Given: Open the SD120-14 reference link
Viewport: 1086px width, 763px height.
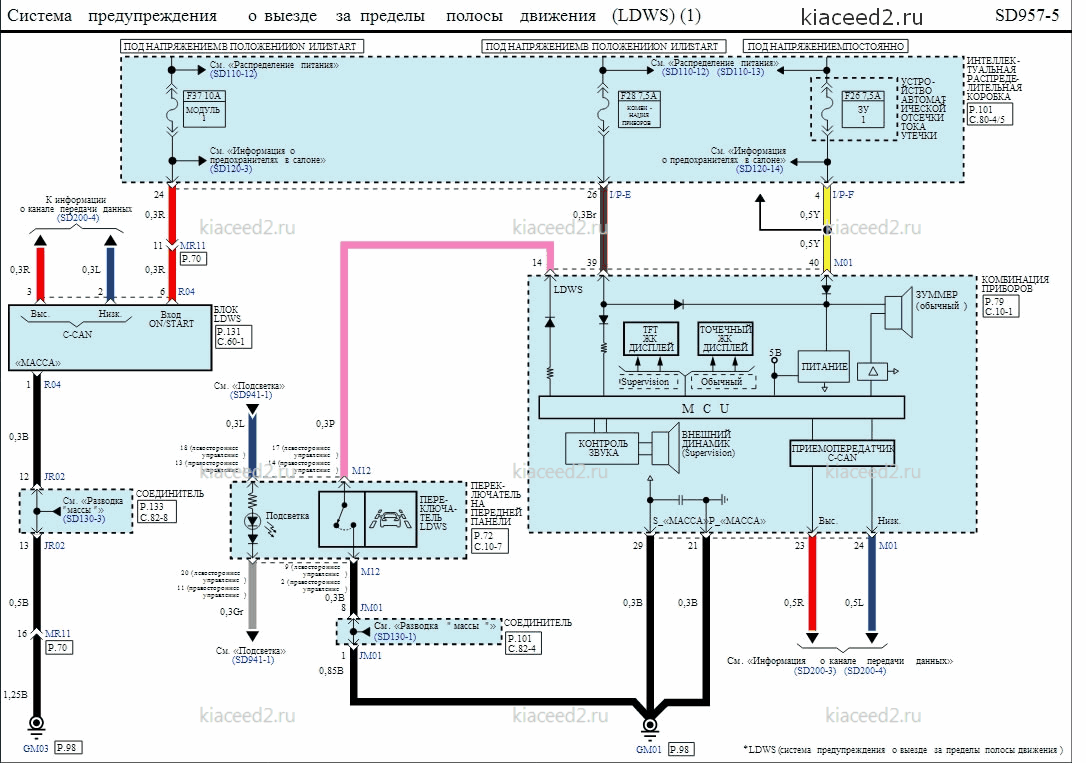Looking at the screenshot, I should pos(760,169).
